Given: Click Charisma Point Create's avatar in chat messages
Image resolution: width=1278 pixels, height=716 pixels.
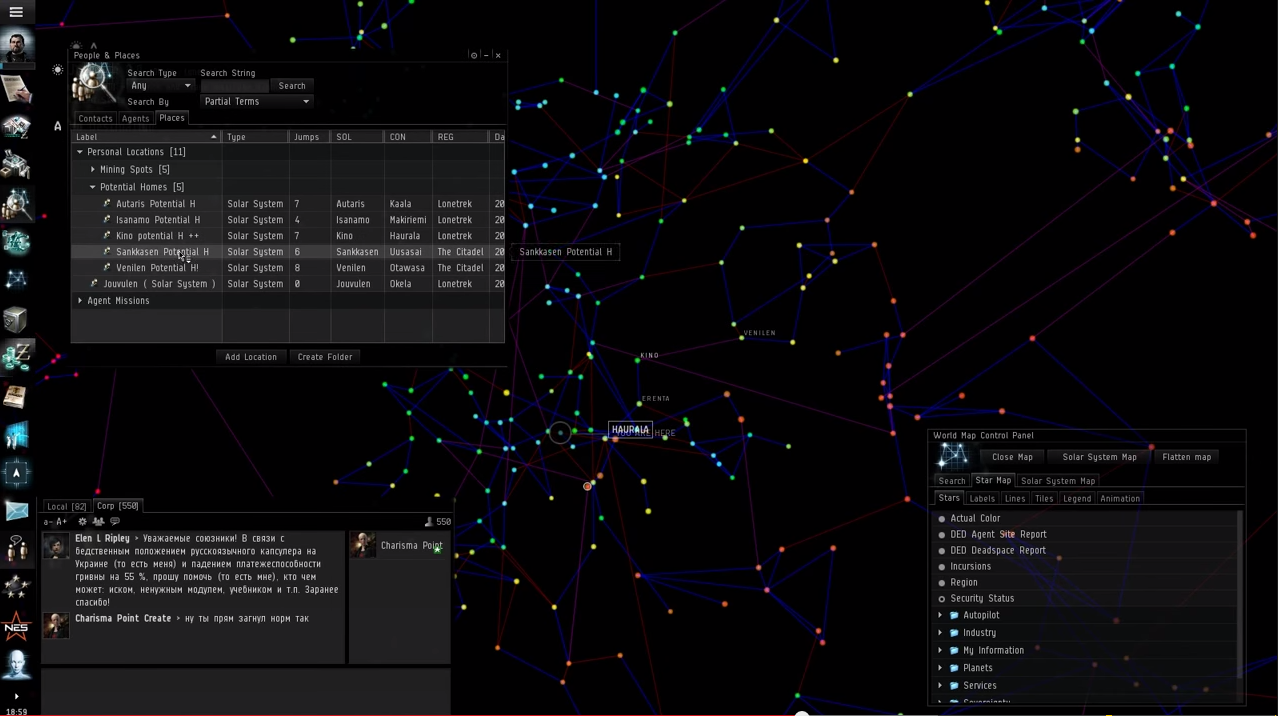Looking at the screenshot, I should [56, 625].
